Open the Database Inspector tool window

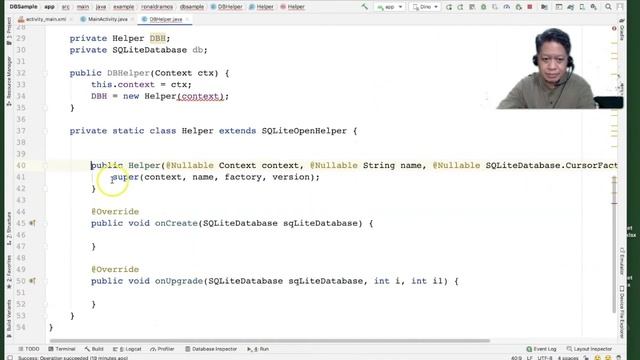pos(211,349)
